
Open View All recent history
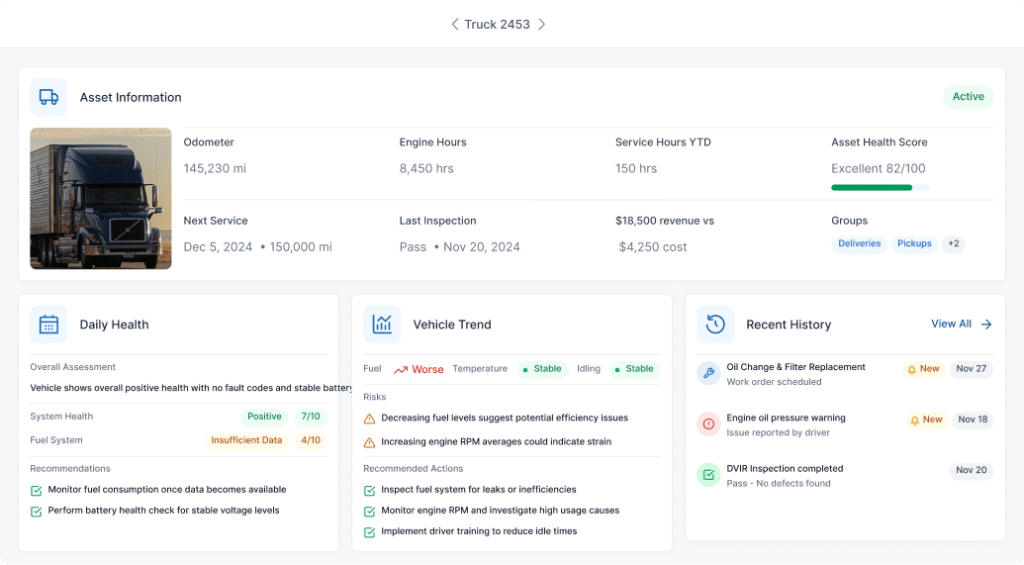(951, 324)
